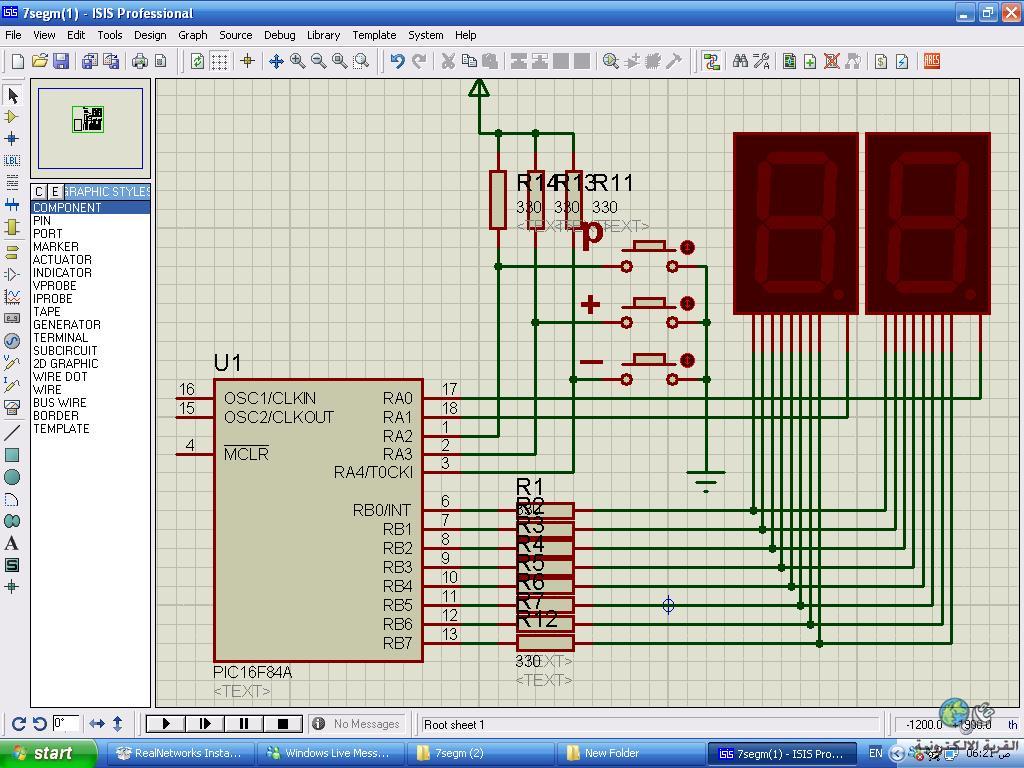Open the Graph menu
The height and width of the screenshot is (768, 1024).
click(x=193, y=35)
